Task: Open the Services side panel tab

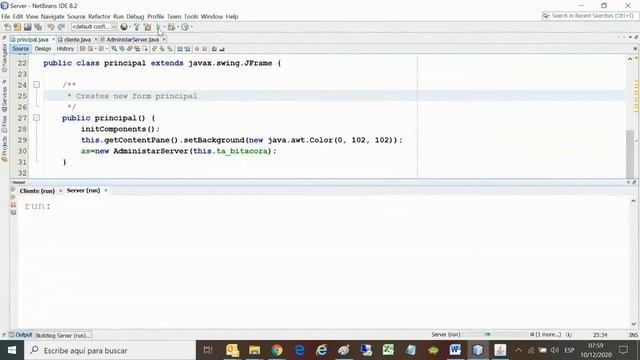Action: [x=4, y=98]
